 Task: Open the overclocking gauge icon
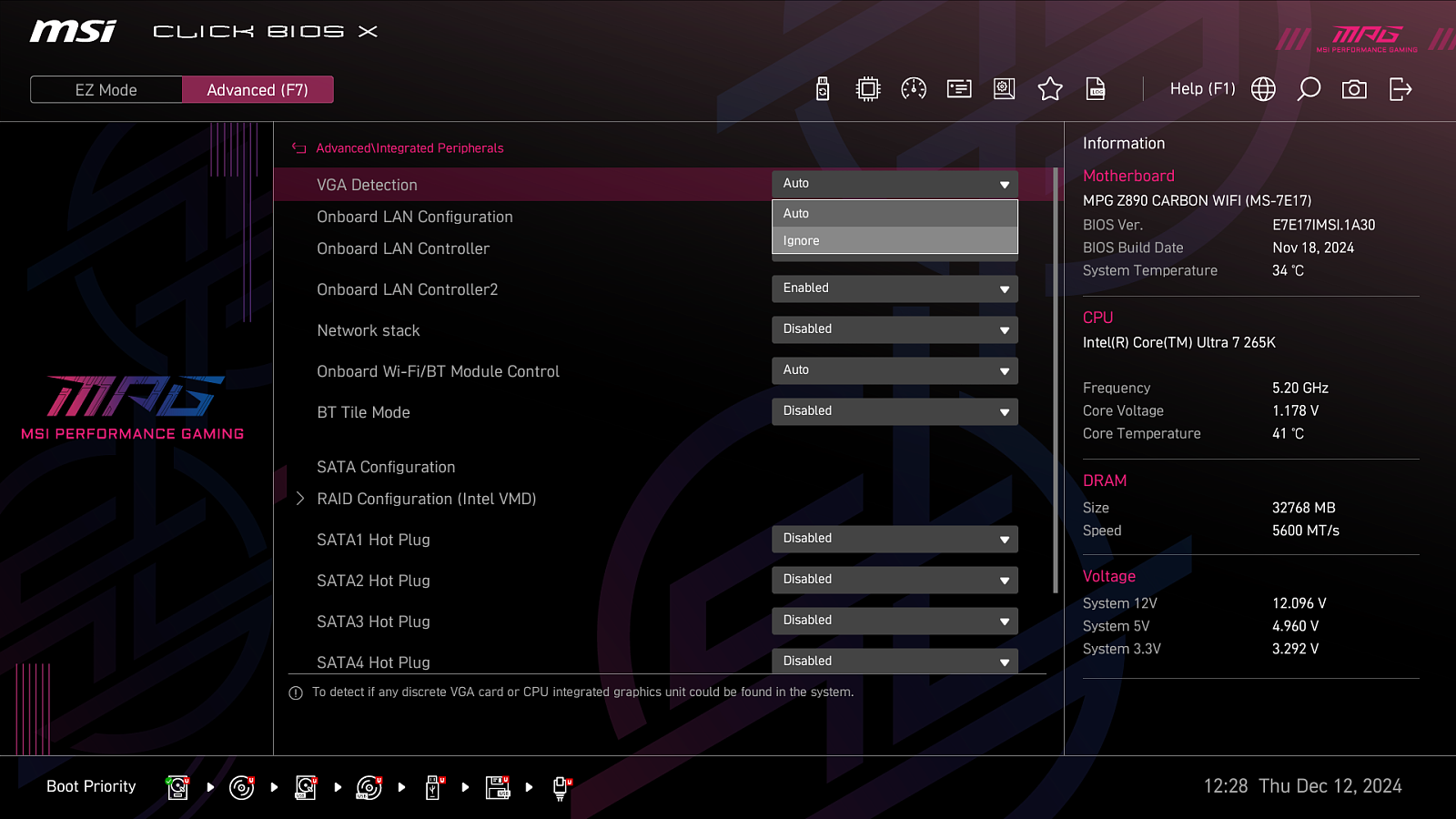pos(914,89)
